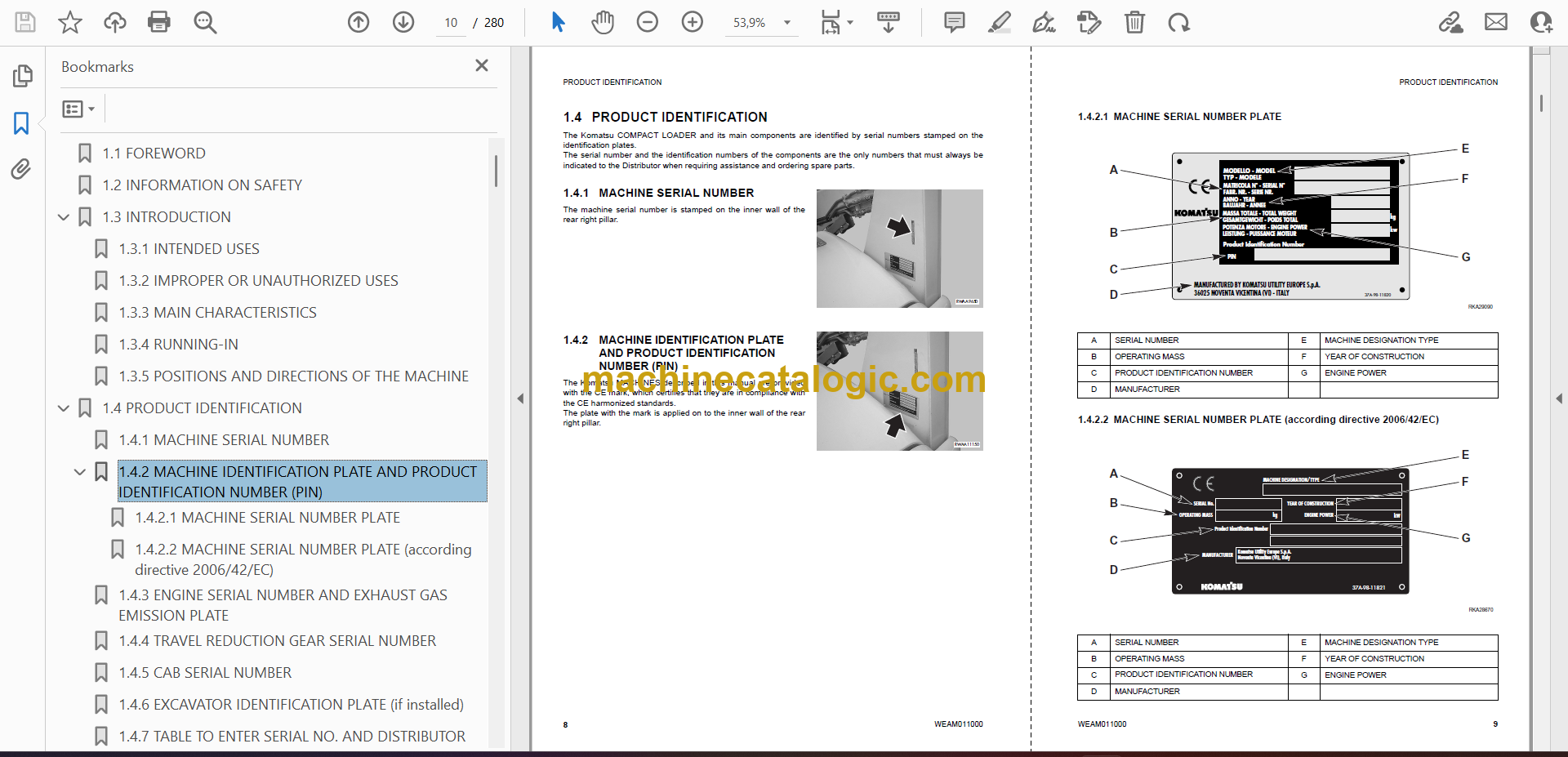
Task: Zoom out with minus icon
Action: 648,22
